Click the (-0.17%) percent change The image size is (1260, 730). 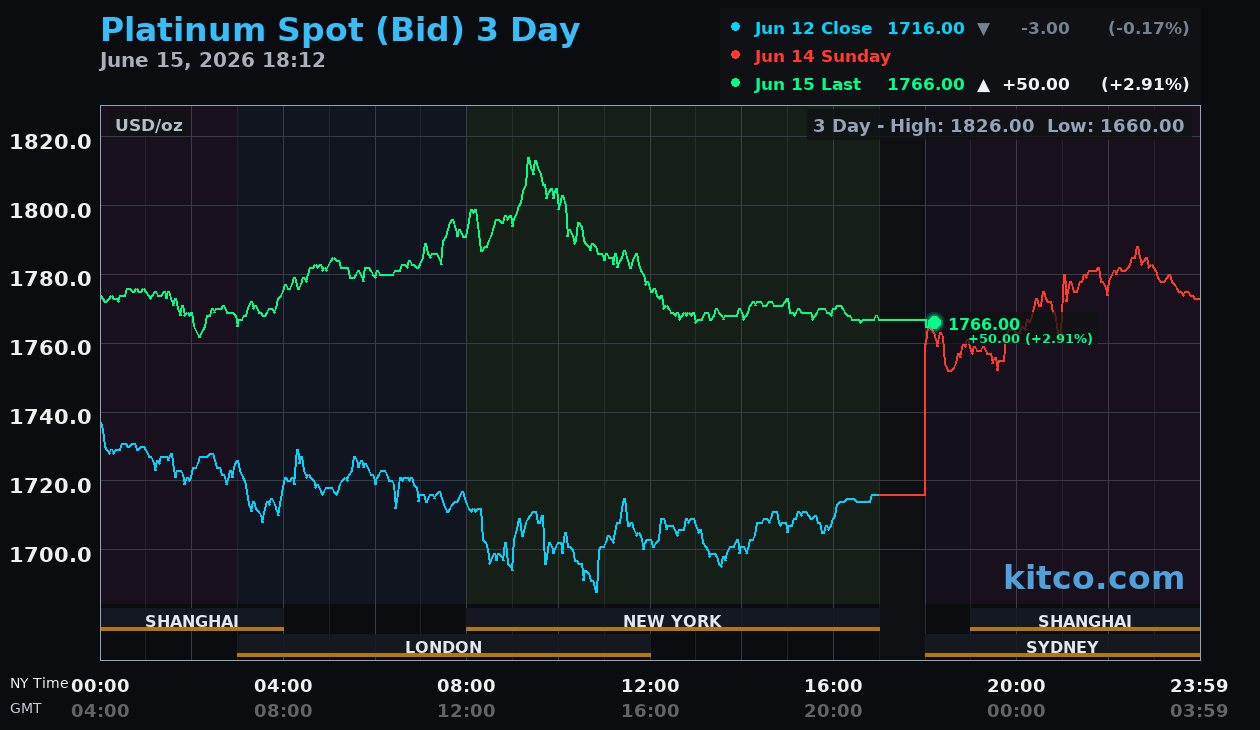coord(1149,28)
